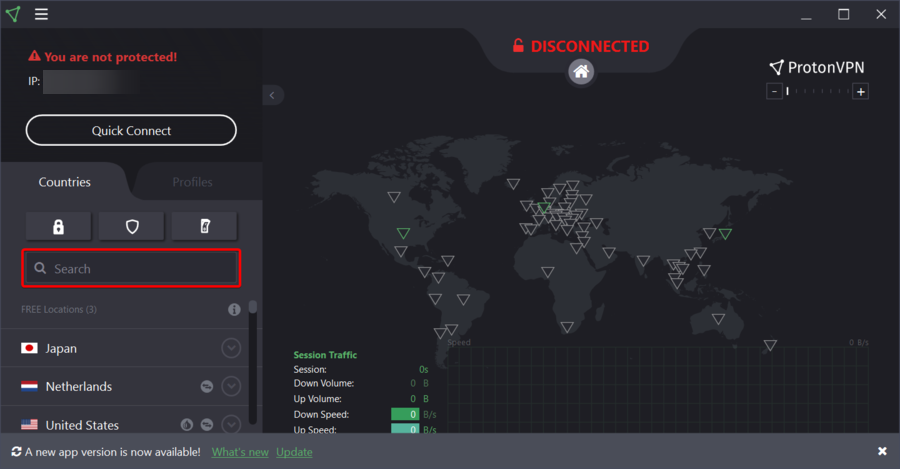
Task: Collapse the sidebar with arrow button
Action: (x=272, y=95)
